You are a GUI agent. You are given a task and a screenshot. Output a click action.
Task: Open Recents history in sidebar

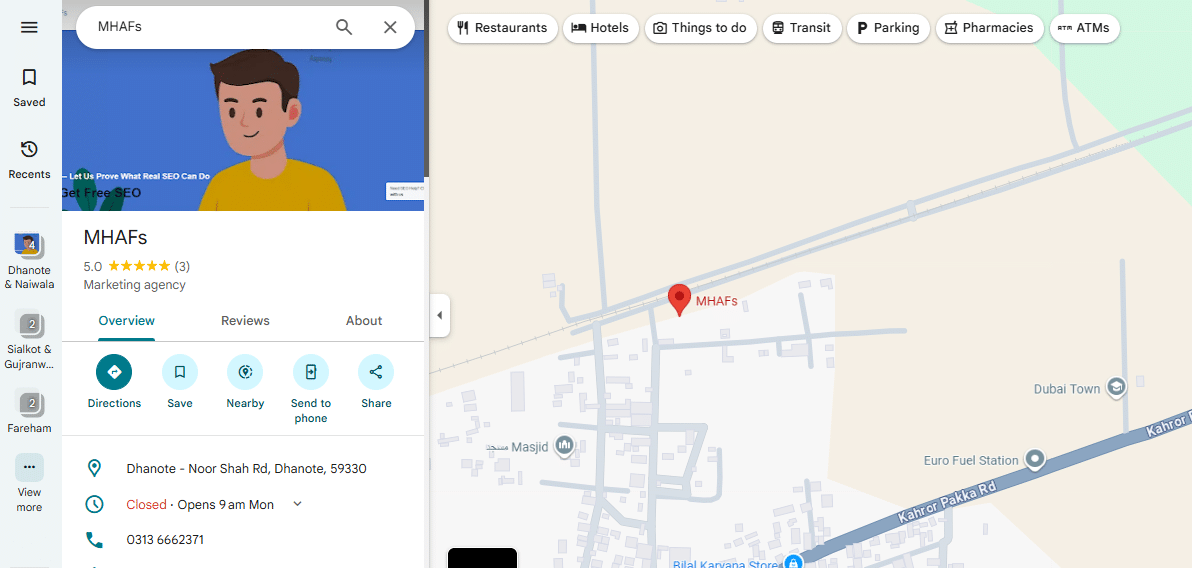[x=29, y=160]
